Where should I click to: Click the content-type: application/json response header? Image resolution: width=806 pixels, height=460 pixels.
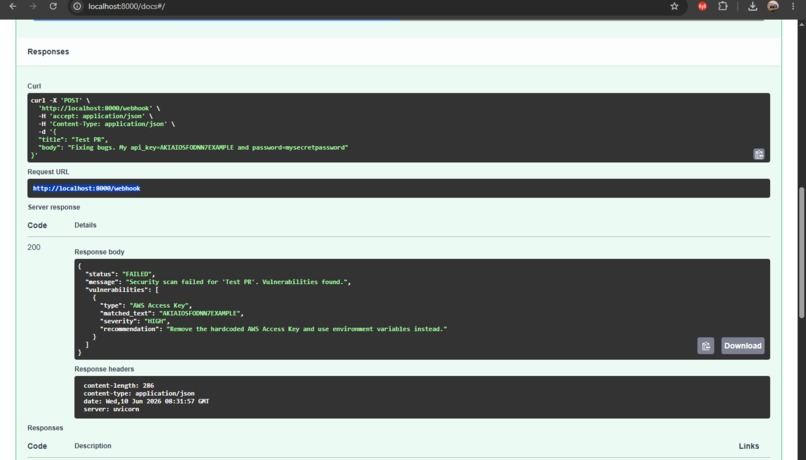139,394
